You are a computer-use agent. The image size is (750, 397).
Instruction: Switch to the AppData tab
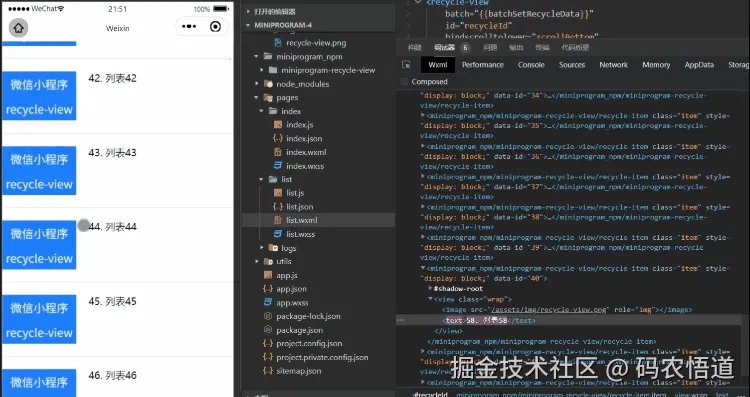(x=699, y=65)
